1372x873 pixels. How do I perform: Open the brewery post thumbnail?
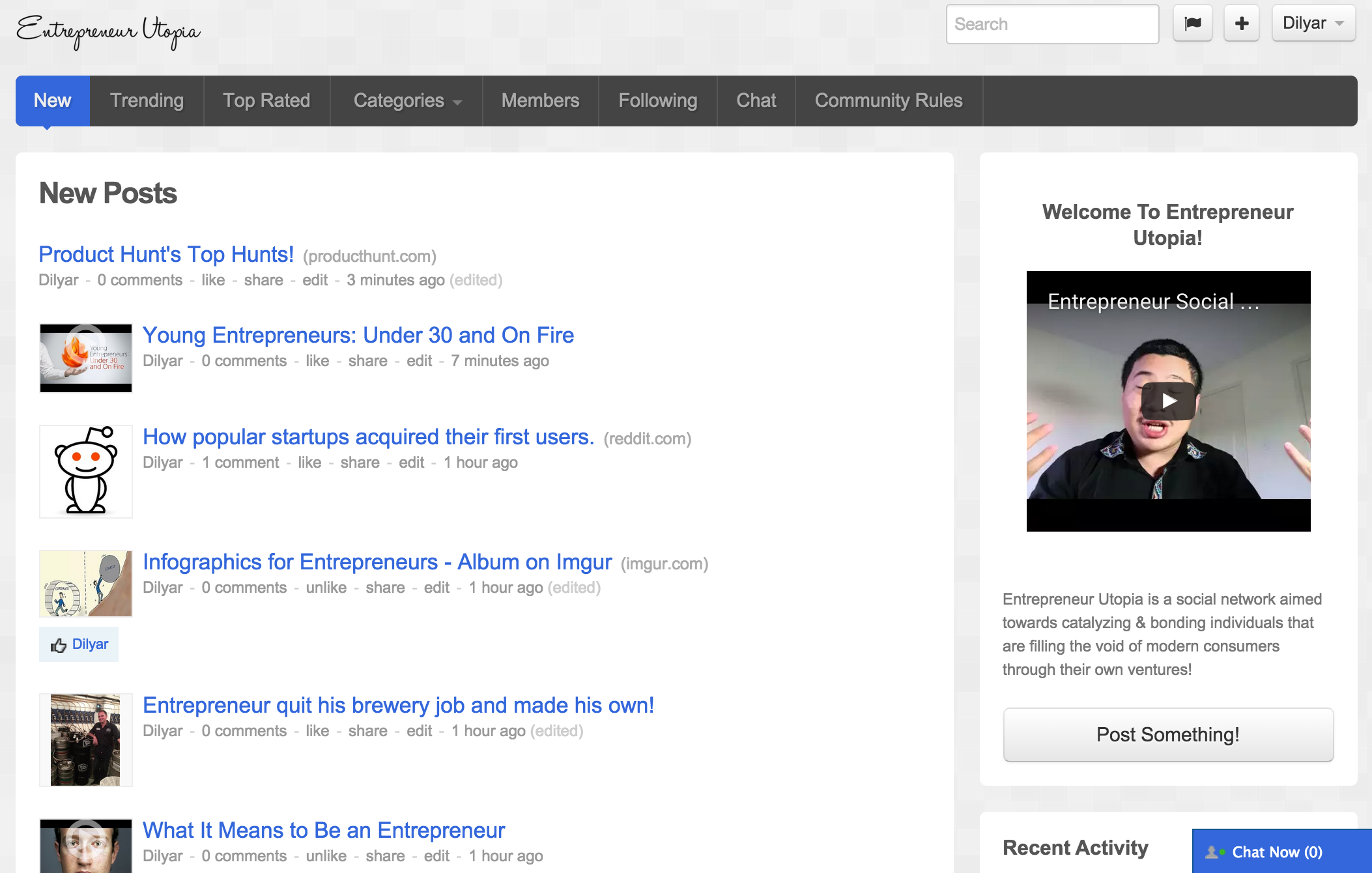(86, 739)
